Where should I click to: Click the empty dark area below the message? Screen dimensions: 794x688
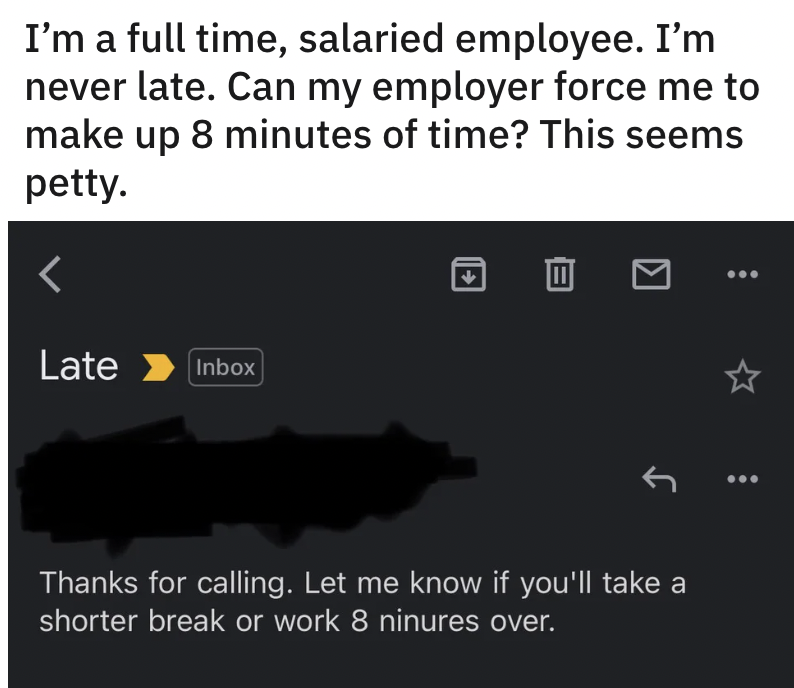[x=400, y=665]
